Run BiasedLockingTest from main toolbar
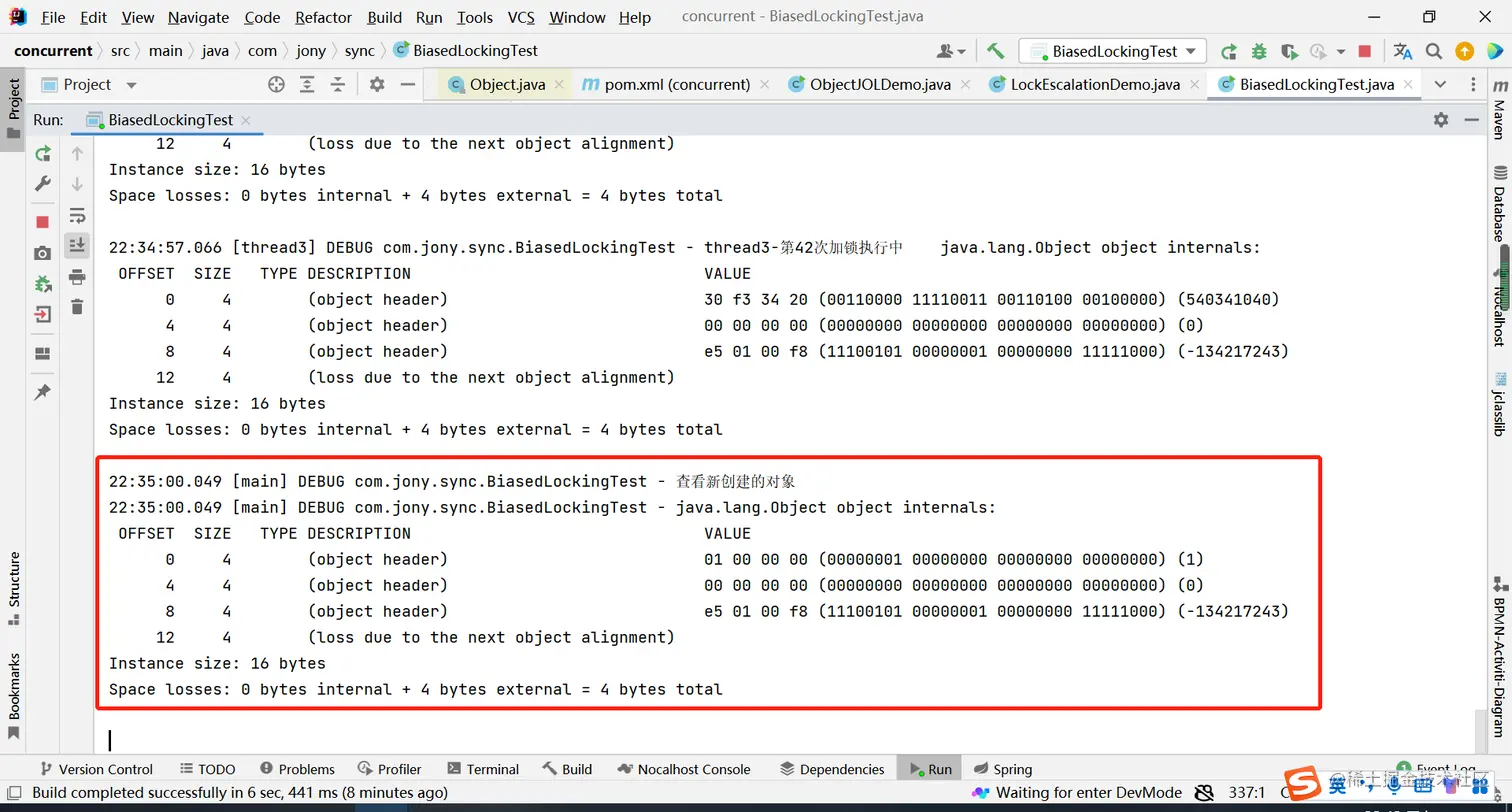This screenshot has height=812, width=1512. 1229,51
